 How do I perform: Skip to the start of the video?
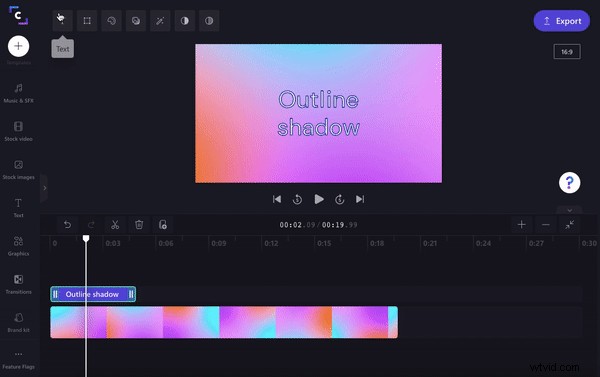(x=277, y=199)
